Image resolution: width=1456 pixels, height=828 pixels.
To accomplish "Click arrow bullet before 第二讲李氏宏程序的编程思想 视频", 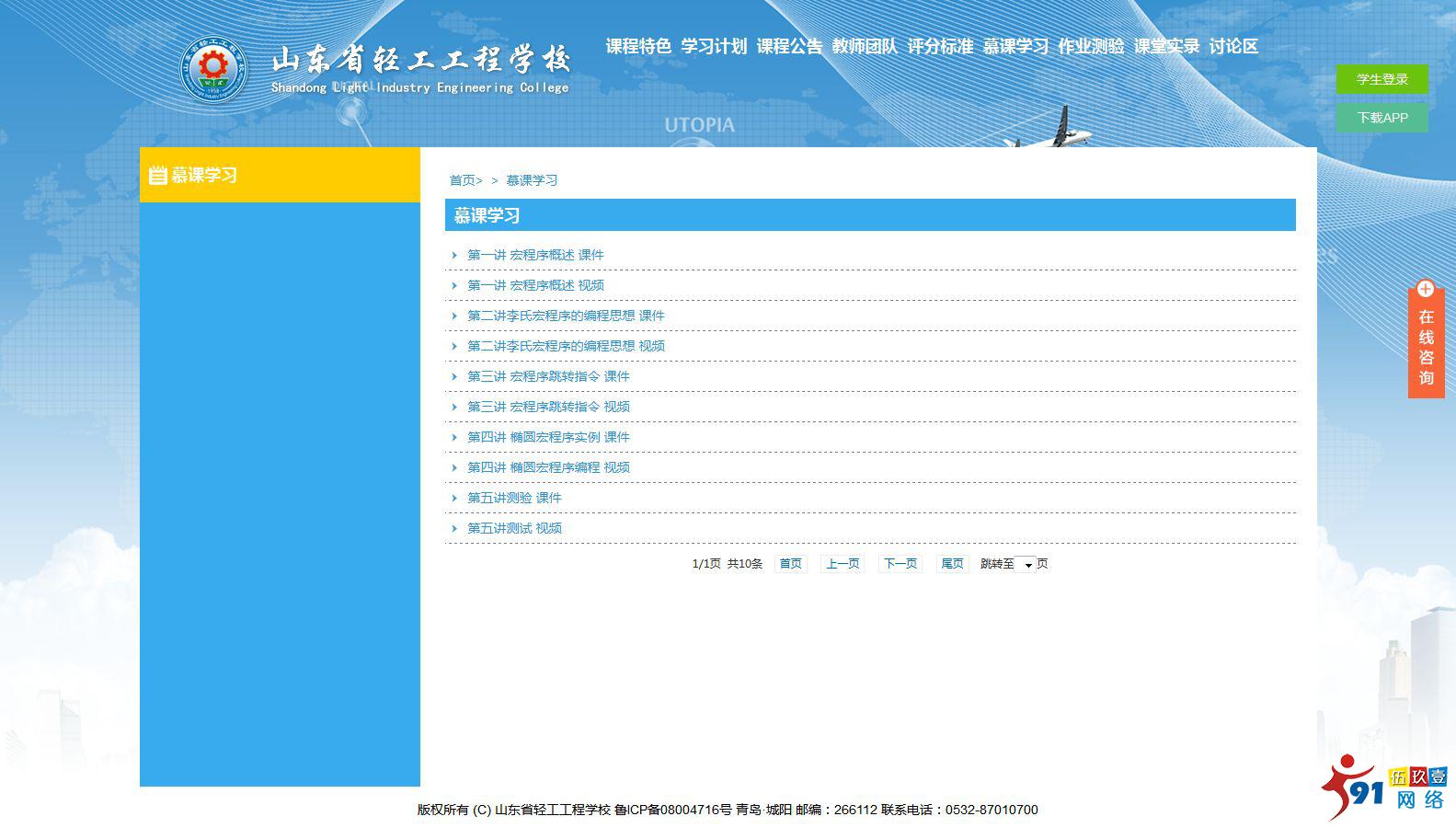I will (x=454, y=346).
